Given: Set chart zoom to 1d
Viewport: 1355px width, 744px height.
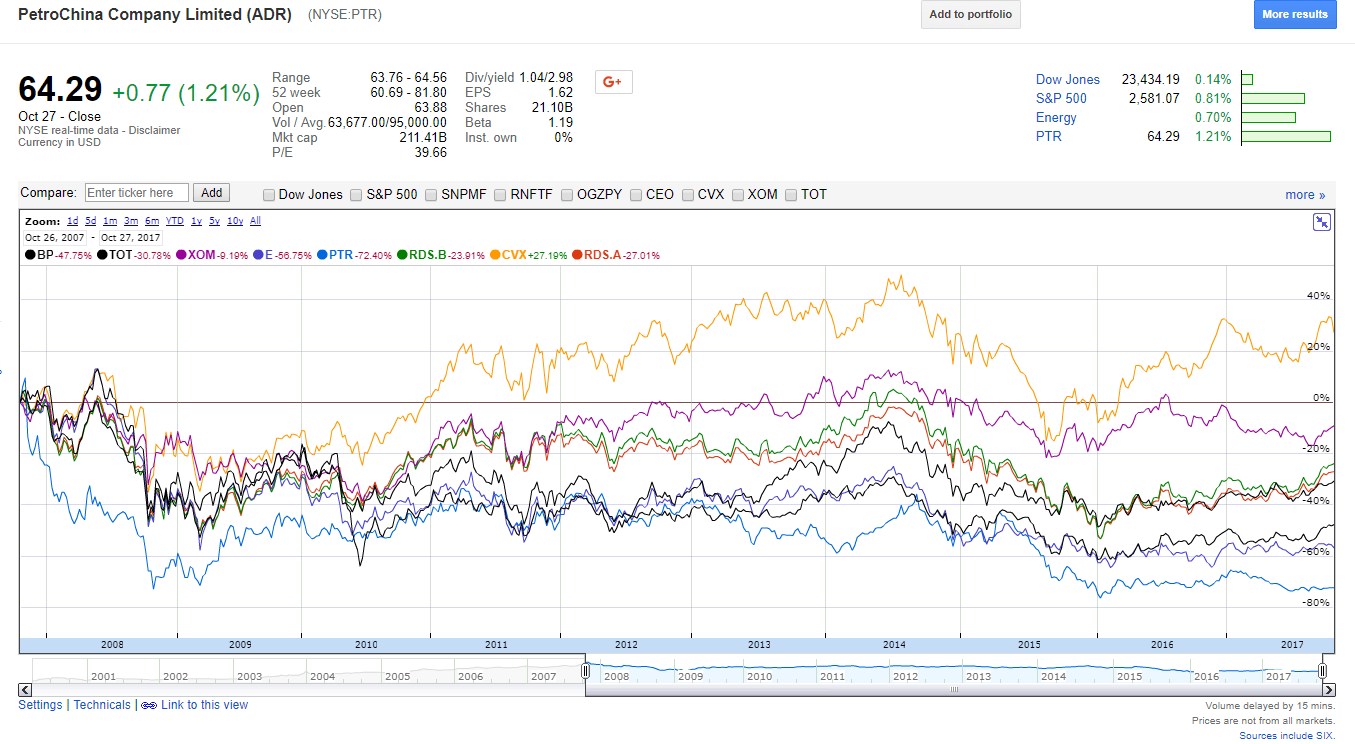Looking at the screenshot, I should pyautogui.click(x=73, y=221).
